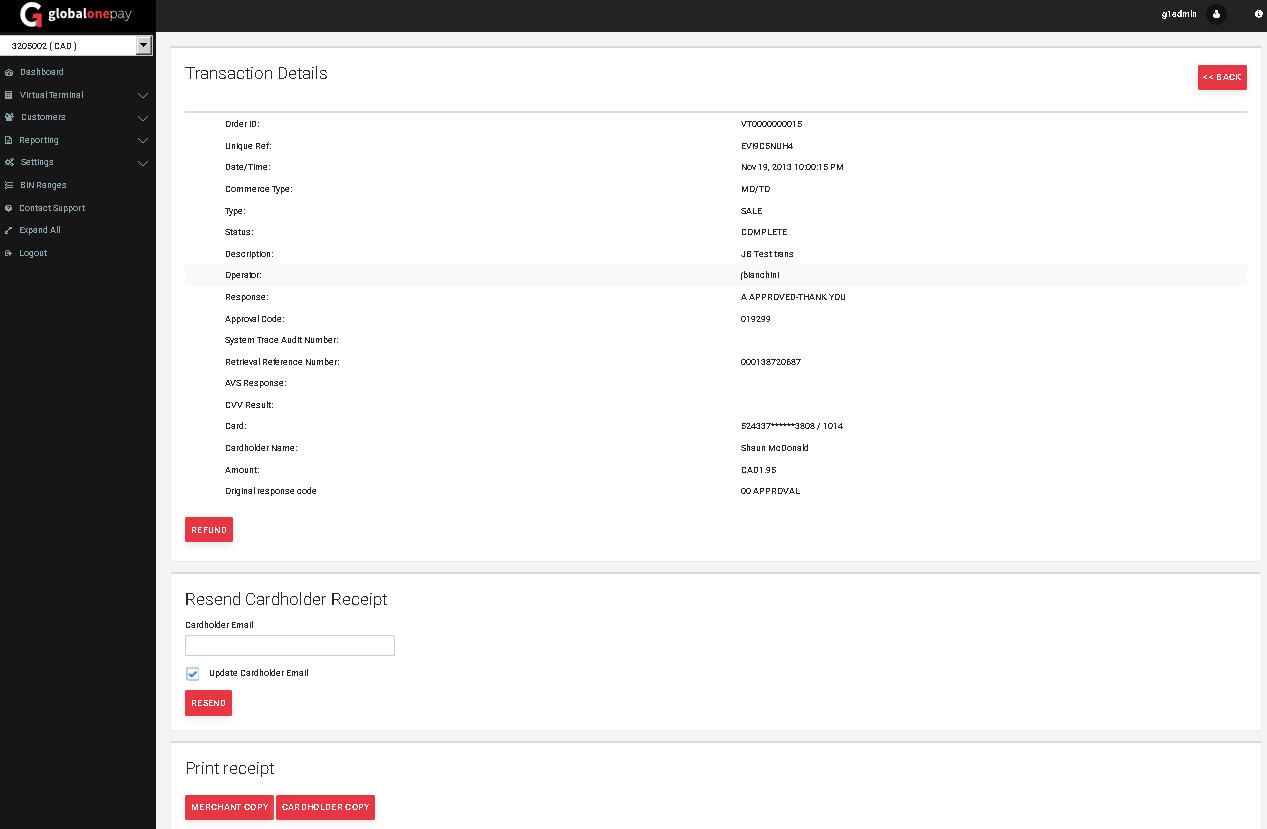Print the CARDHOLDER COPY receipt

coord(325,807)
